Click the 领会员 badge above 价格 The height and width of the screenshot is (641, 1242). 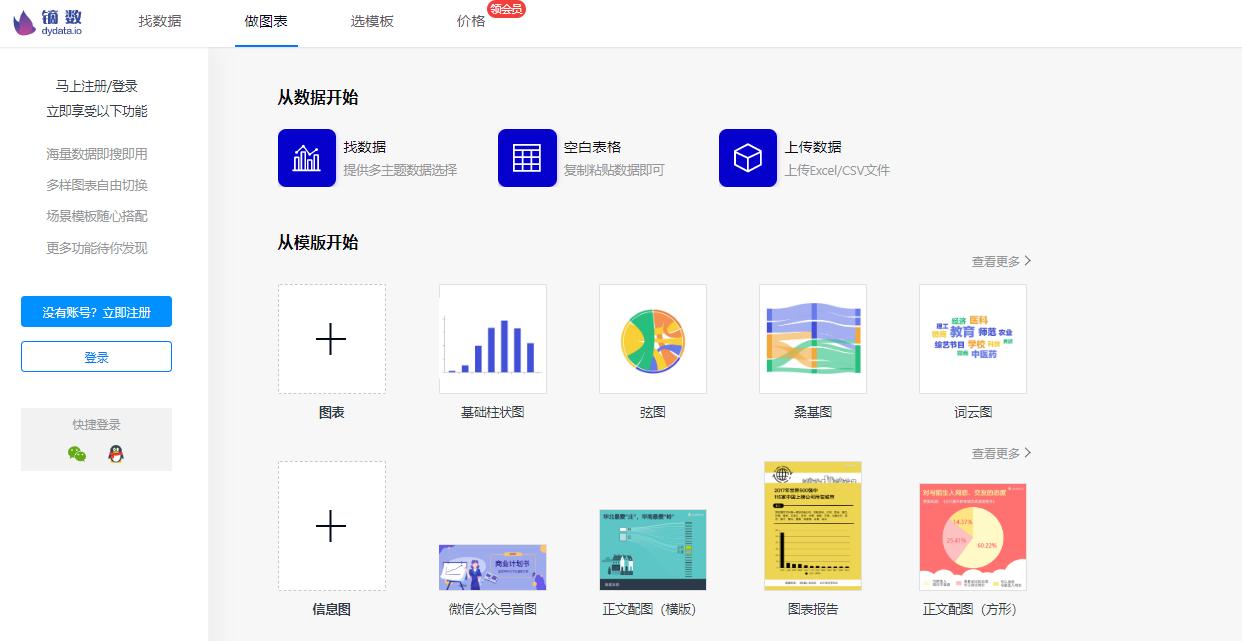[506, 8]
